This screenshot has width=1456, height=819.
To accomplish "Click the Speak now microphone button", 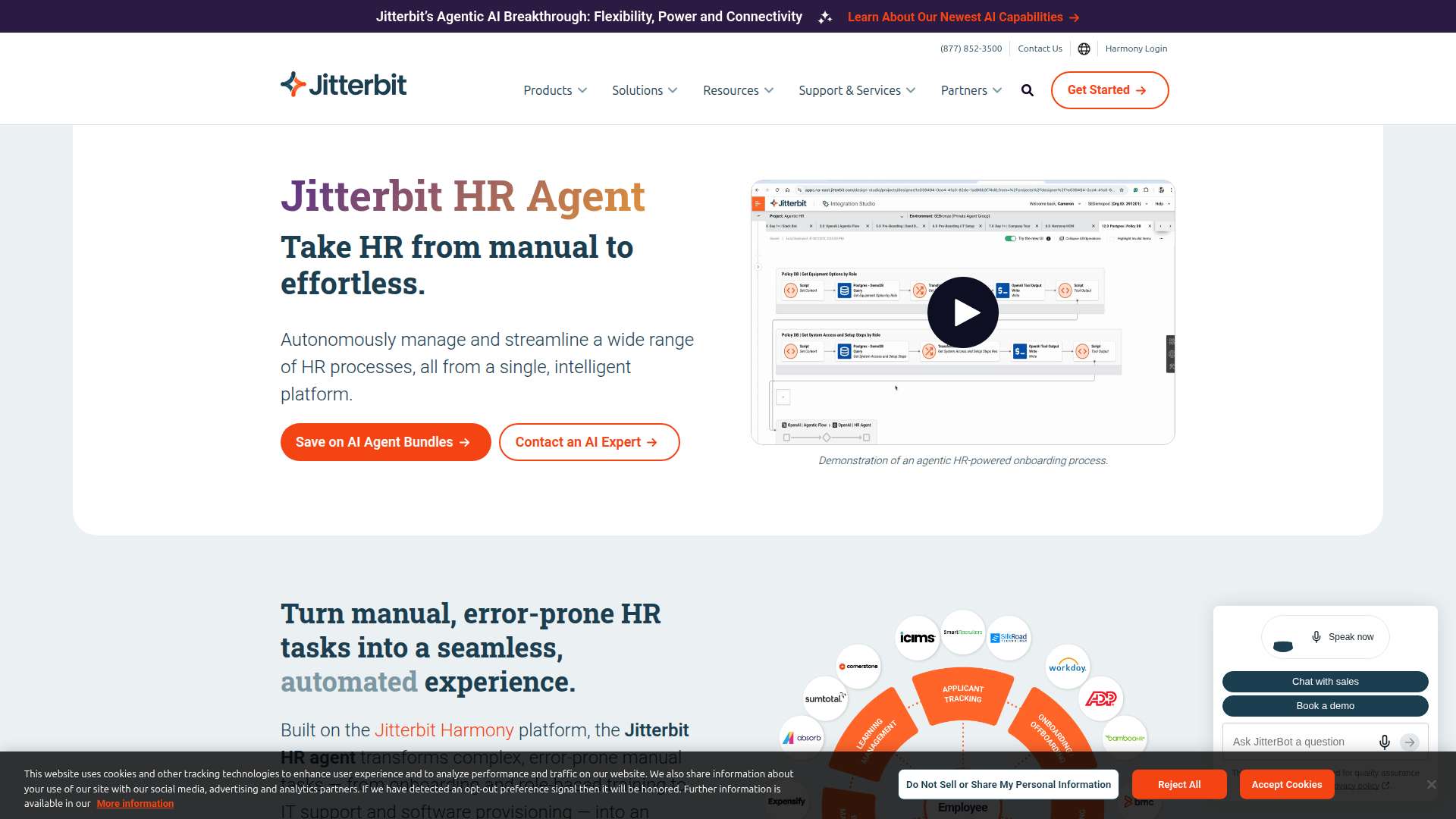I will click(x=1326, y=637).
